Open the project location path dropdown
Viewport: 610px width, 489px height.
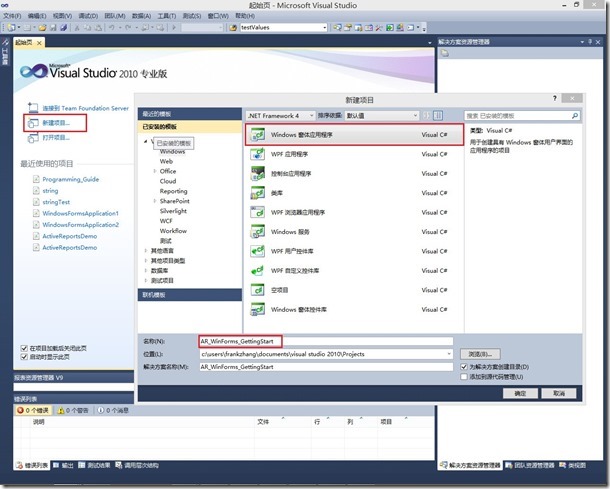(449, 354)
